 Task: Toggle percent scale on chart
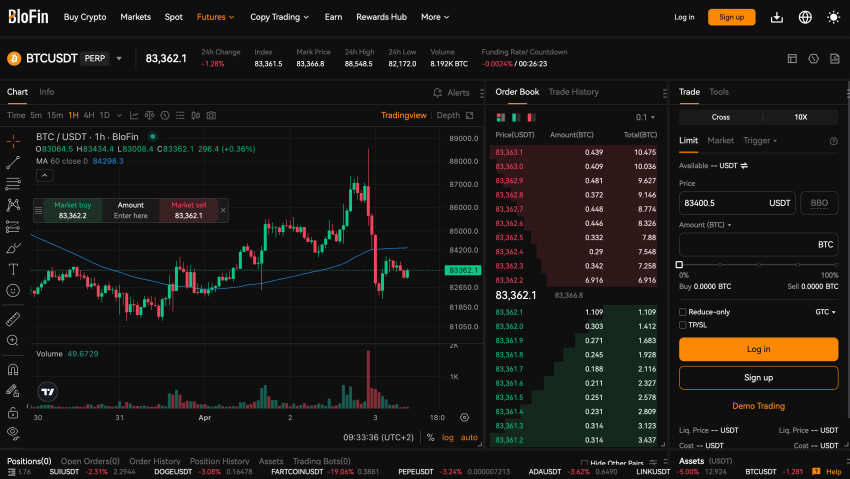(430, 437)
